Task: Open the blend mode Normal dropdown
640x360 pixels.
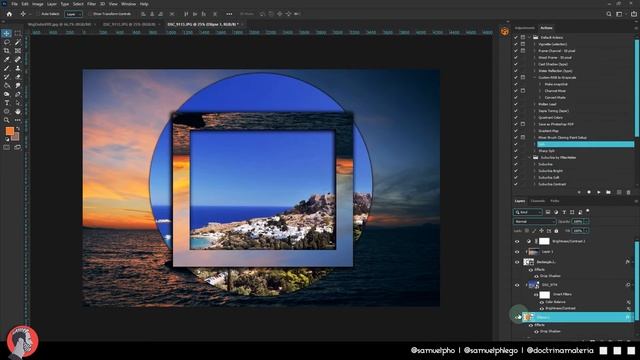Action: [x=534, y=221]
